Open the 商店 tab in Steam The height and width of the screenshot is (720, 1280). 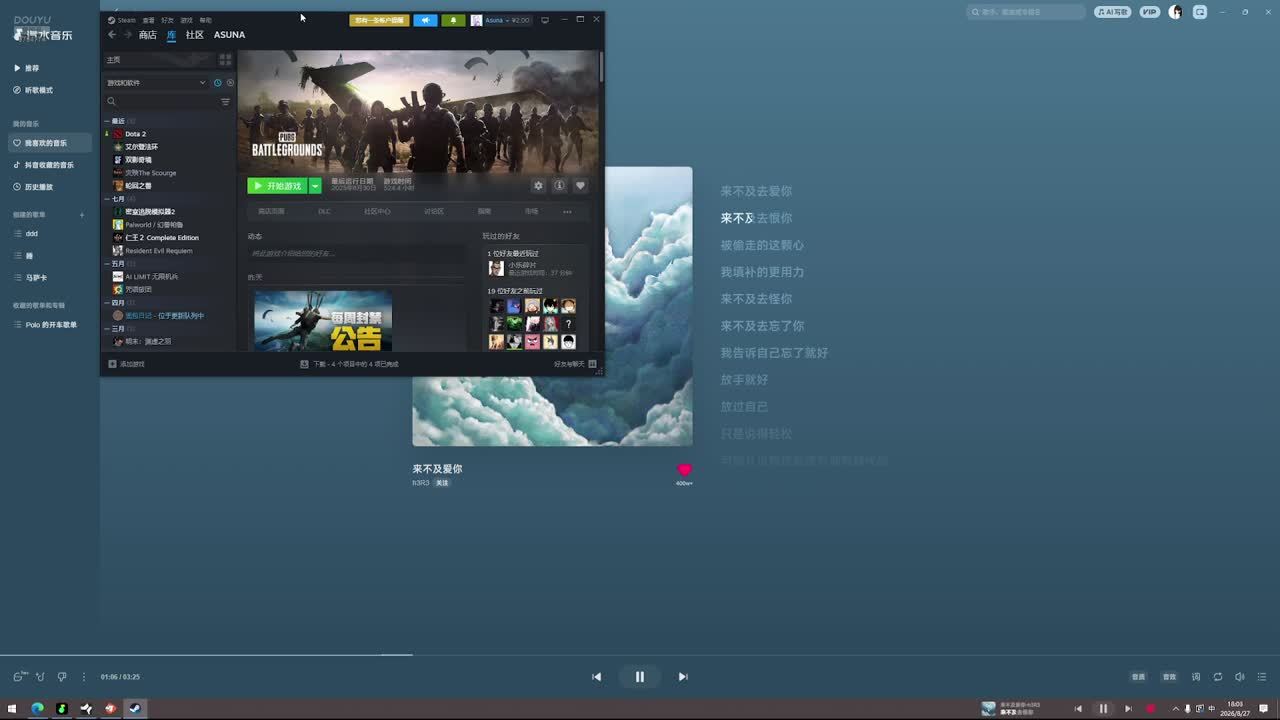(147, 35)
